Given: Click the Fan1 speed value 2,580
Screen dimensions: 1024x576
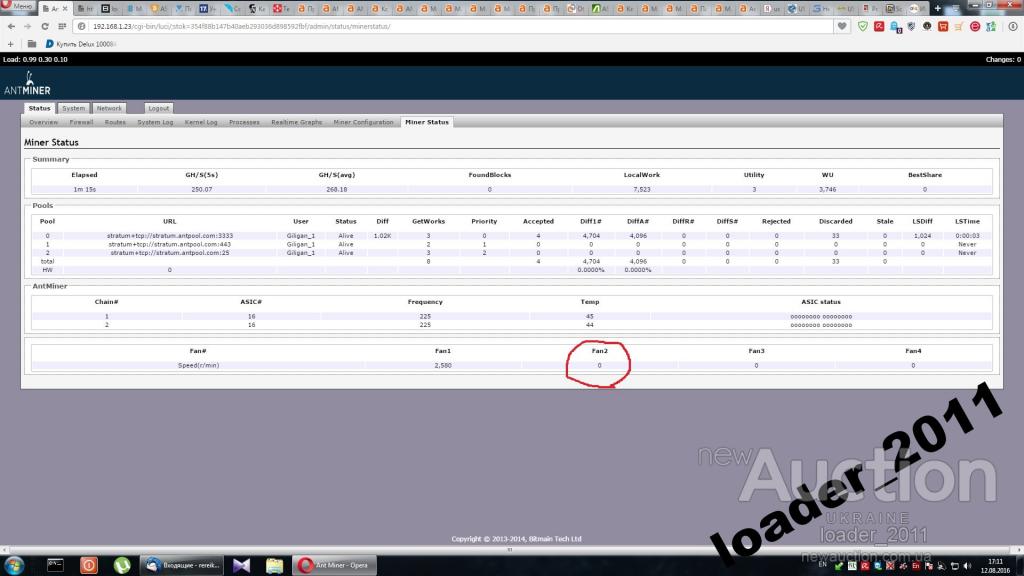Looking at the screenshot, I should [x=443, y=366].
